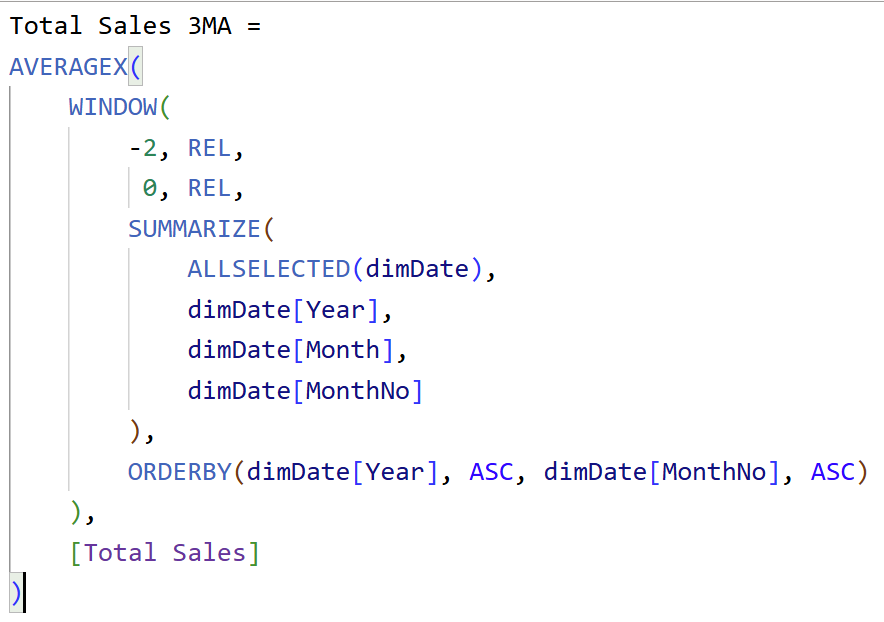Viewport: 884px width, 622px height.
Task: Click the second REL keyword after 0
Action: pos(209,188)
